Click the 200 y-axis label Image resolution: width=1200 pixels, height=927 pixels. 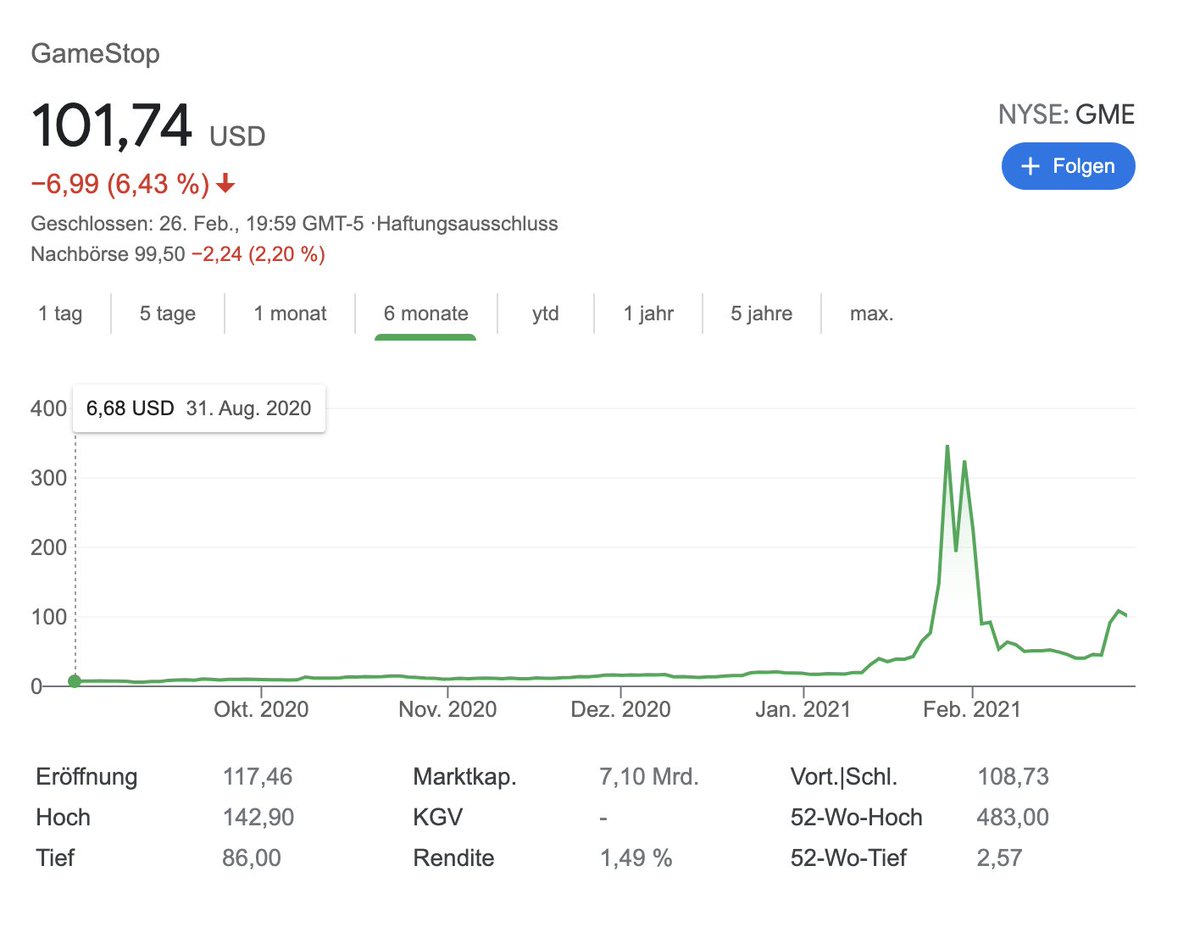pos(49,548)
